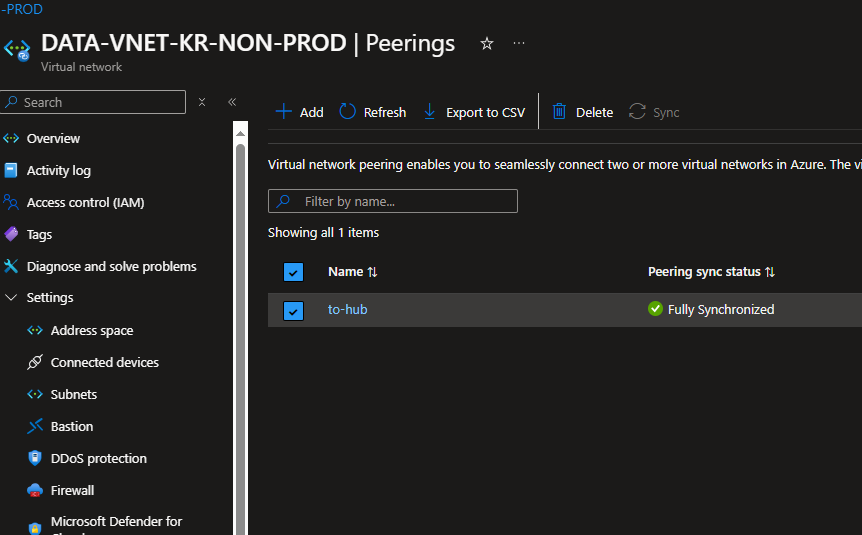The width and height of the screenshot is (862, 535).
Task: Click the 'Showing all 1 items' text
Action: (x=323, y=233)
